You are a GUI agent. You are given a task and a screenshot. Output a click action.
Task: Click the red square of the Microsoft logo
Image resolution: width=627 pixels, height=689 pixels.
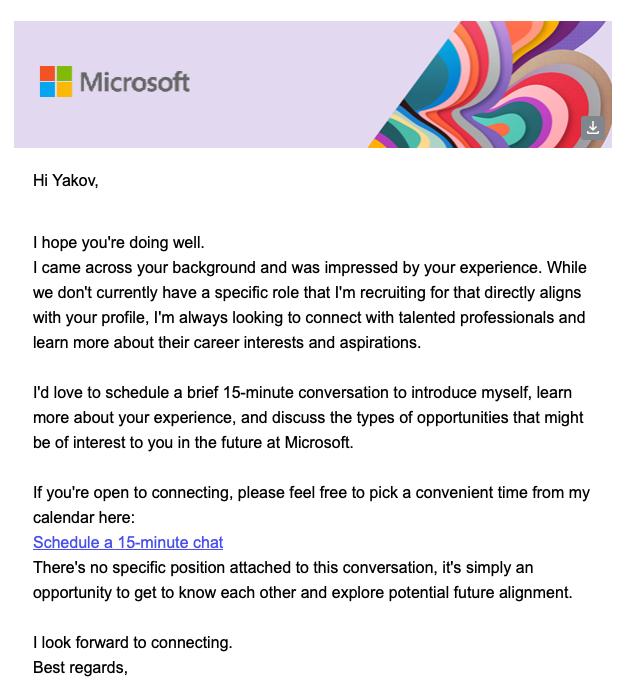click(47, 73)
